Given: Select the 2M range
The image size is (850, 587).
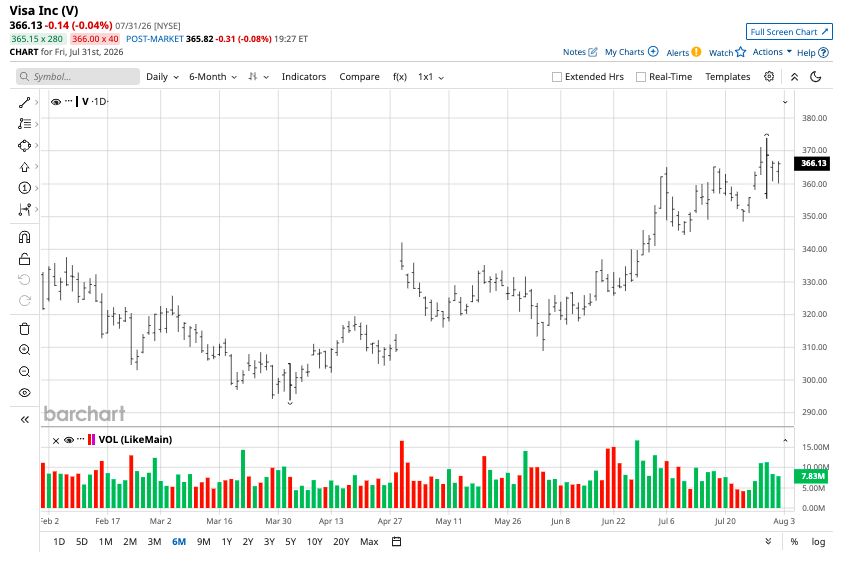Looking at the screenshot, I should click(x=130, y=542).
